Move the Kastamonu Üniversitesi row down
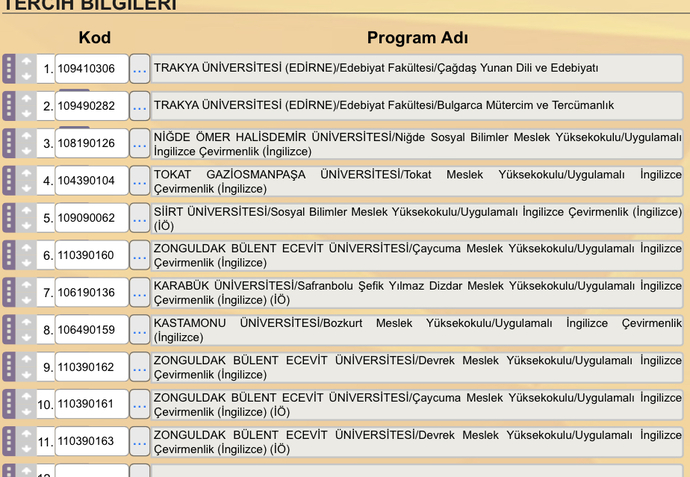 (26, 338)
